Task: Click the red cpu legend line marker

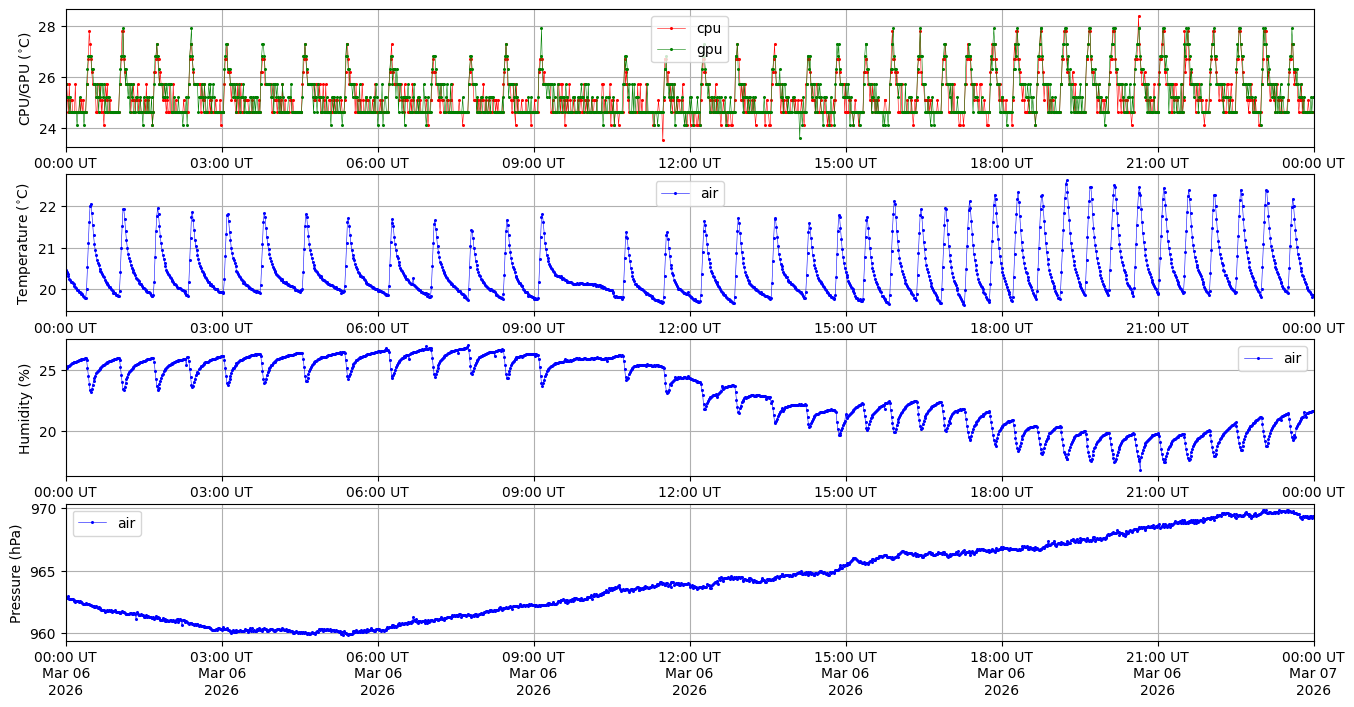Action: coord(673,28)
